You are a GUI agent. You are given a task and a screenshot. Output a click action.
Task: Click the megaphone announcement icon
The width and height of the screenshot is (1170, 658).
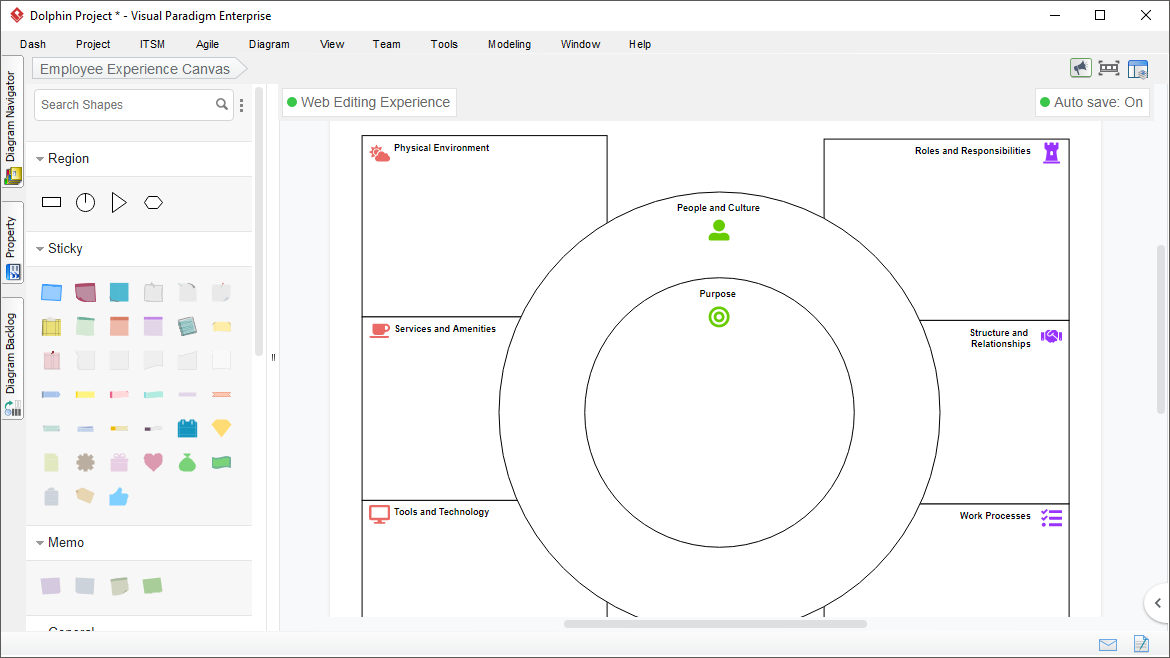[1080, 69]
